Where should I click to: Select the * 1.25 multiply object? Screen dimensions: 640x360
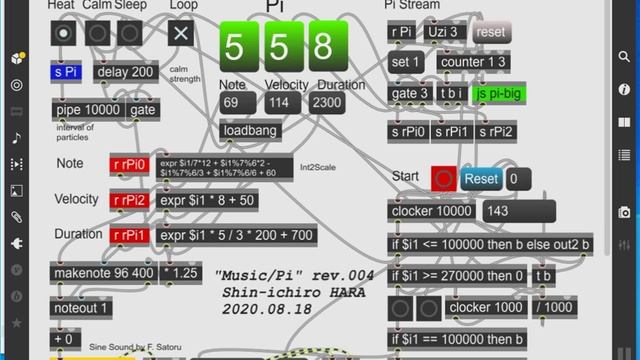pyautogui.click(x=181, y=273)
